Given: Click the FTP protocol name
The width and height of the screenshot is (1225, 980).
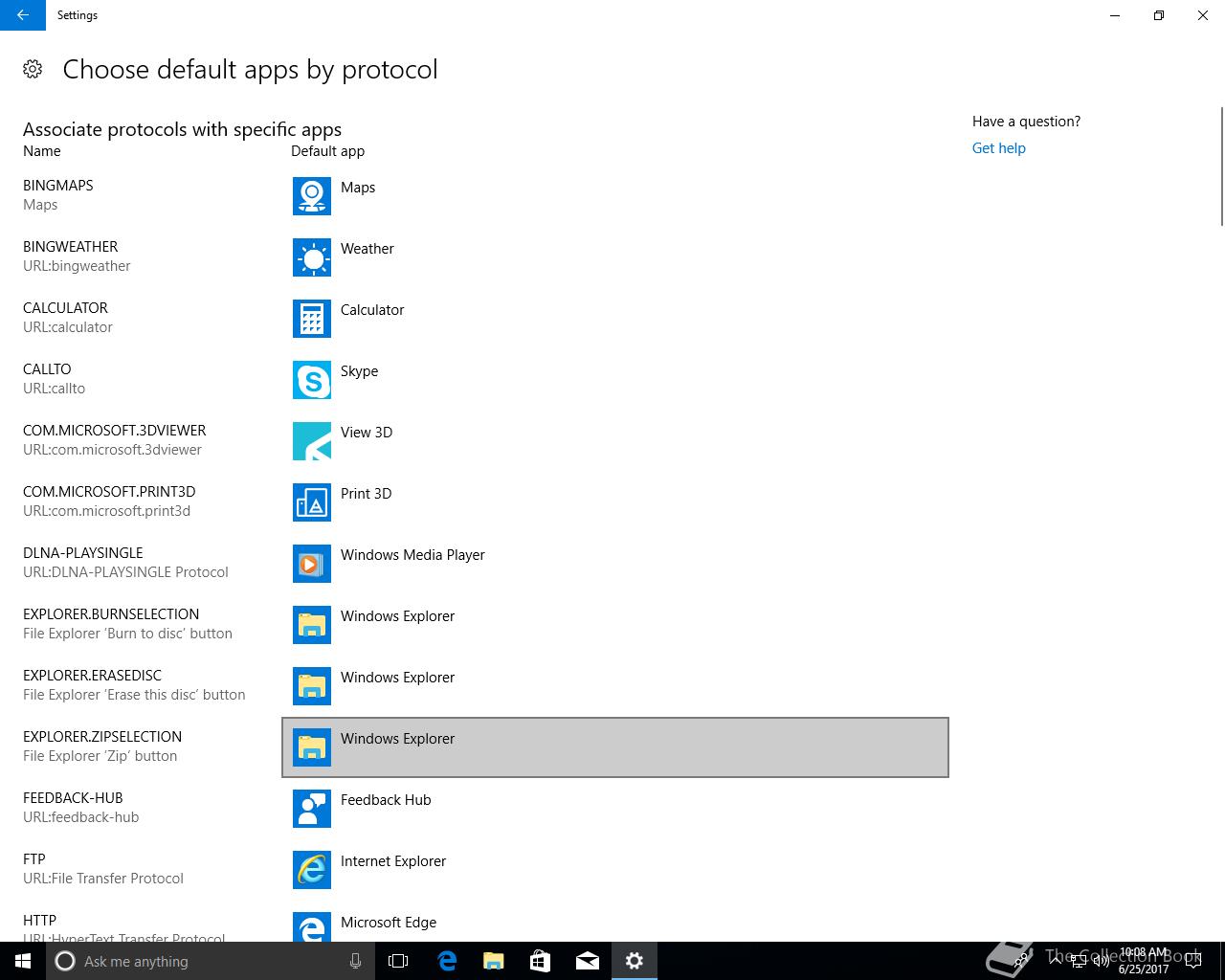Looking at the screenshot, I should (34, 859).
